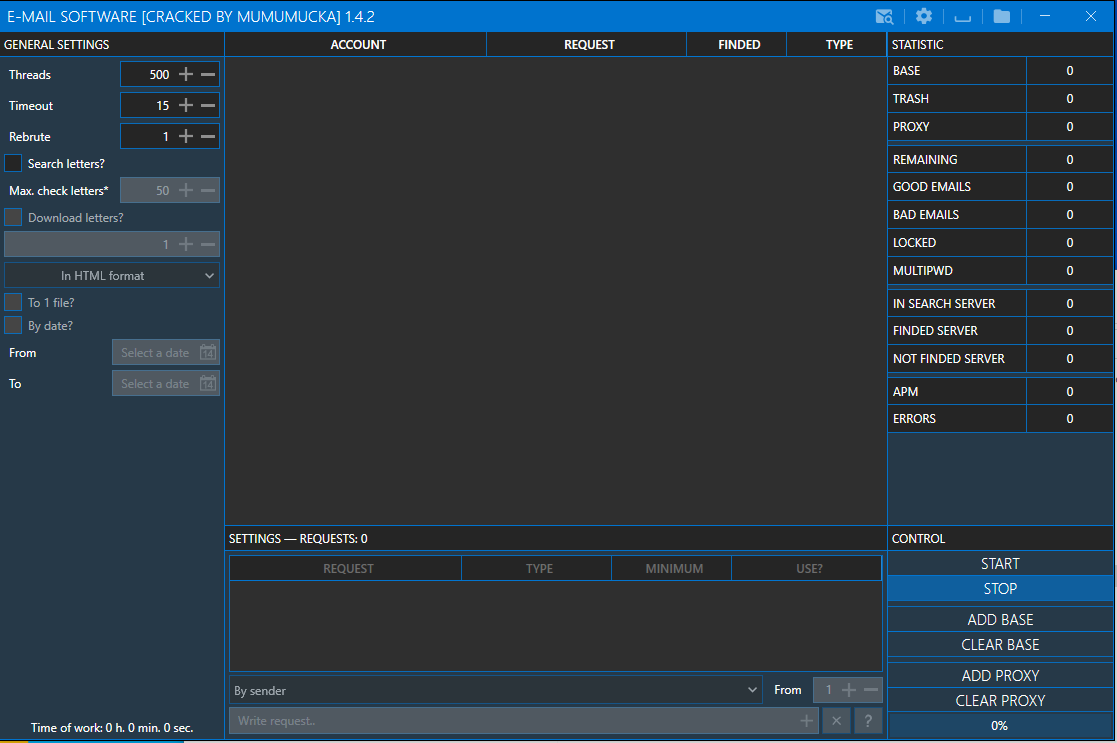This screenshot has height=743, width=1117.
Task: Expand the In HTML format dropdown
Action: tap(112, 275)
